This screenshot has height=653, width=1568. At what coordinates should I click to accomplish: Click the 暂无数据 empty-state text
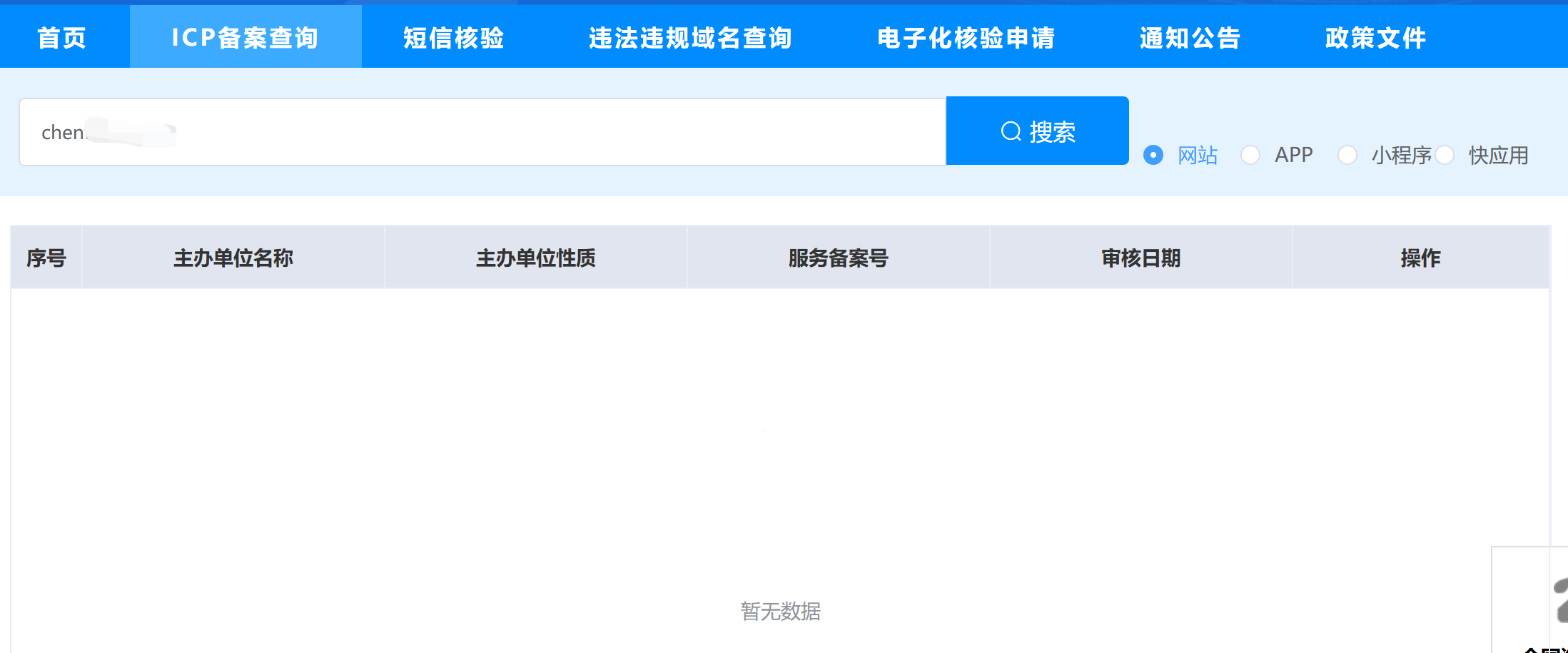(x=781, y=611)
